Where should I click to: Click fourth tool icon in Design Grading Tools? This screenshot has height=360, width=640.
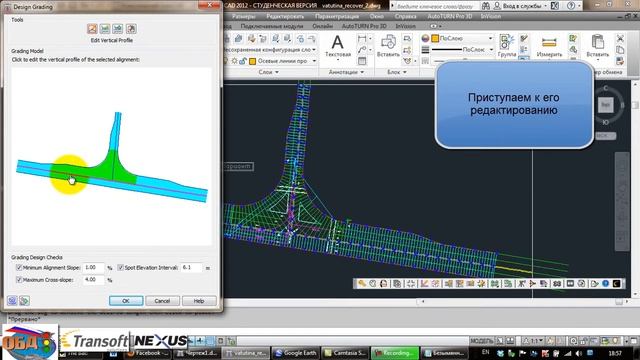coord(131,29)
